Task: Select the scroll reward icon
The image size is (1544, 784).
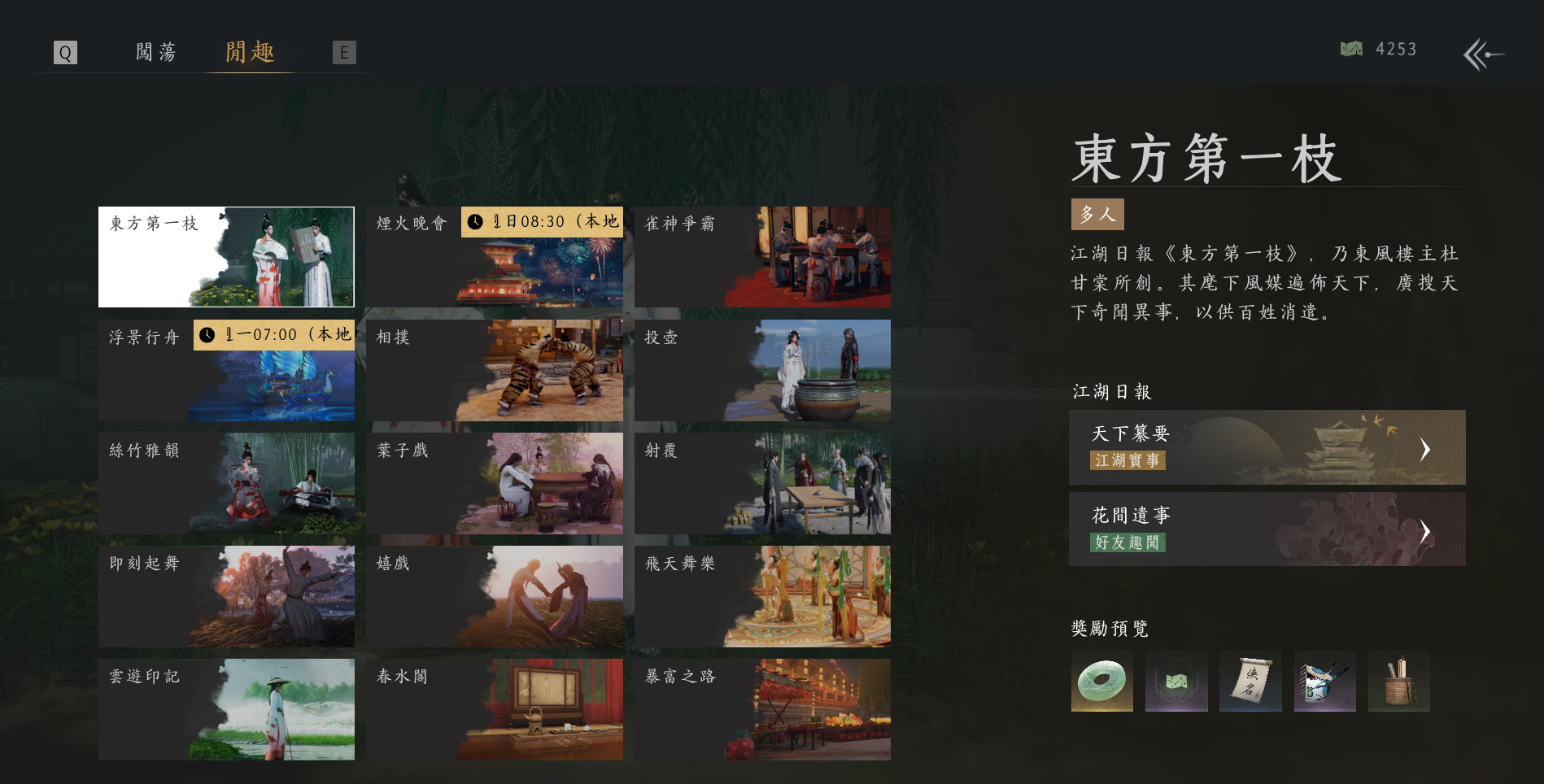Action: tap(1250, 681)
